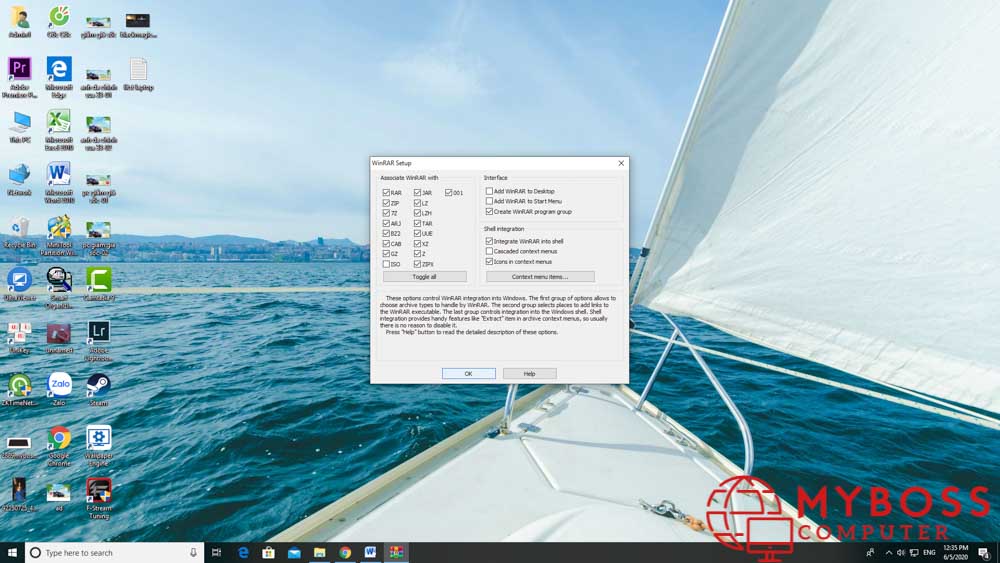Image resolution: width=1000 pixels, height=563 pixels.
Task: Open Microsoft Edge from the taskbar
Action: [243, 552]
